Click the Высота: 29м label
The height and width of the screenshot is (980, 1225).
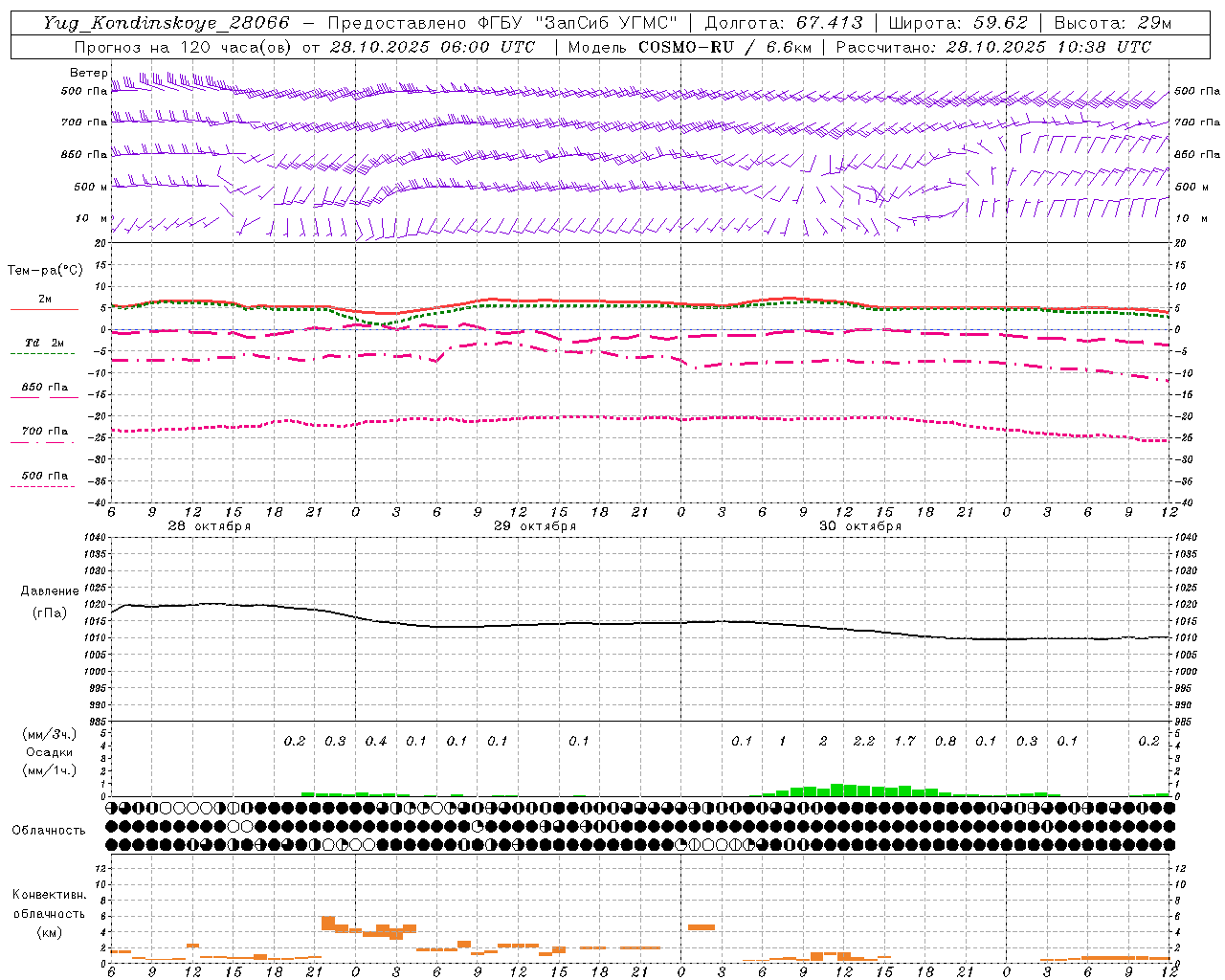point(1112,23)
